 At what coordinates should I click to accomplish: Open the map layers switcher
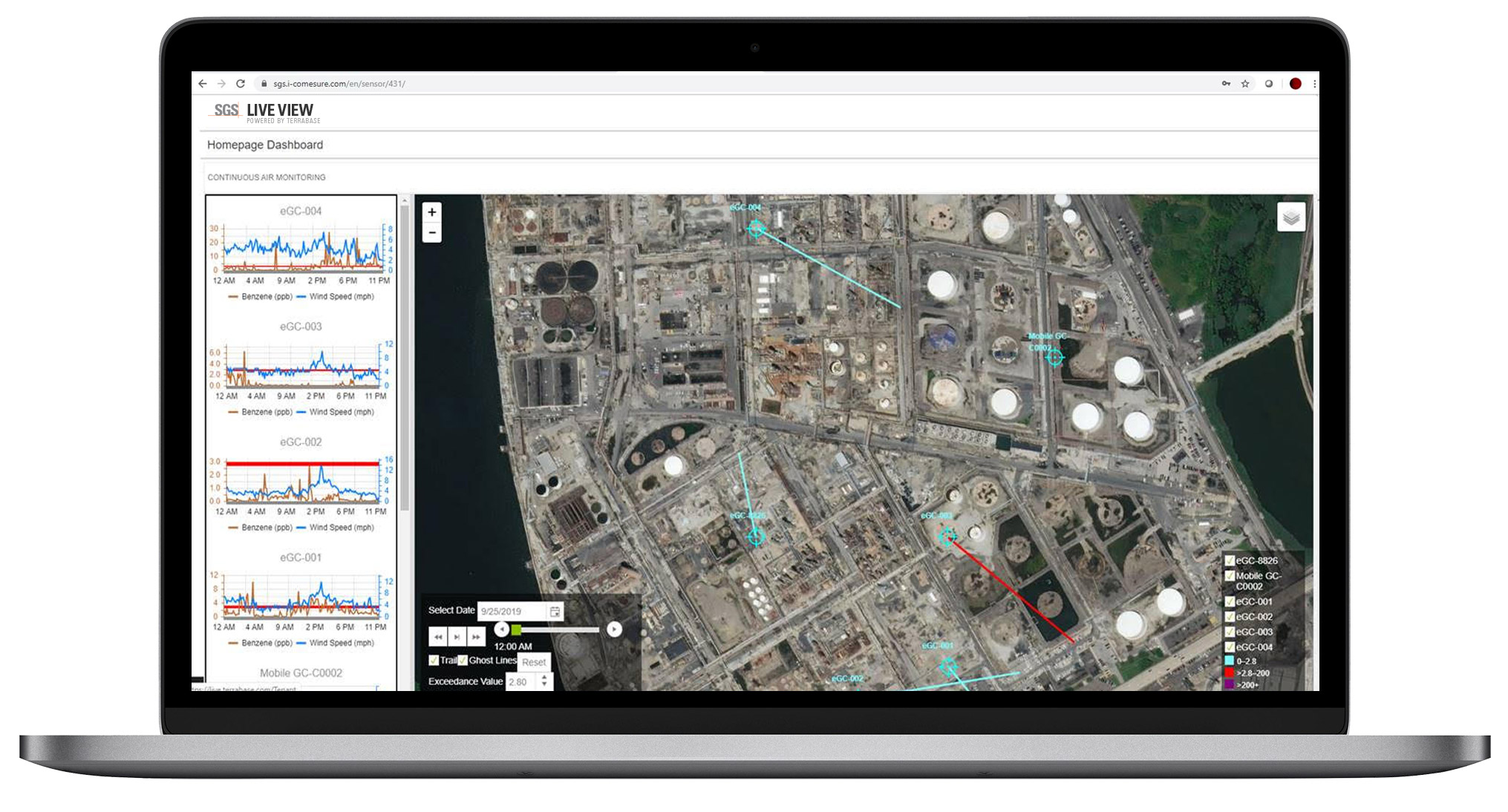click(1290, 217)
